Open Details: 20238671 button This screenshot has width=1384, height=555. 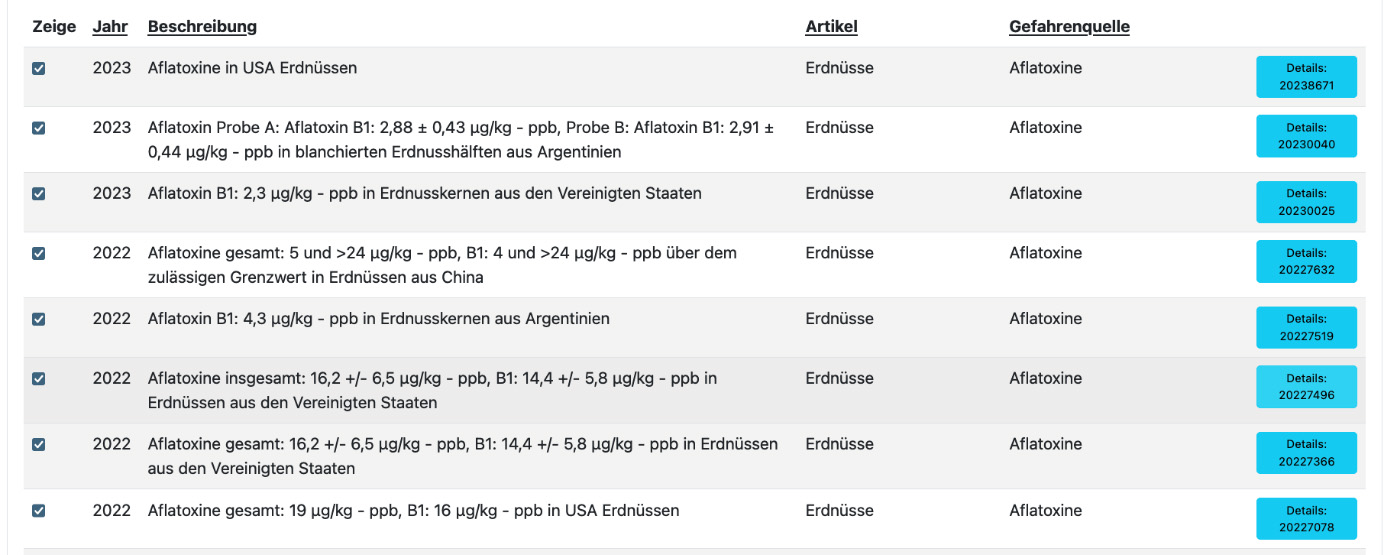pyautogui.click(x=1306, y=77)
